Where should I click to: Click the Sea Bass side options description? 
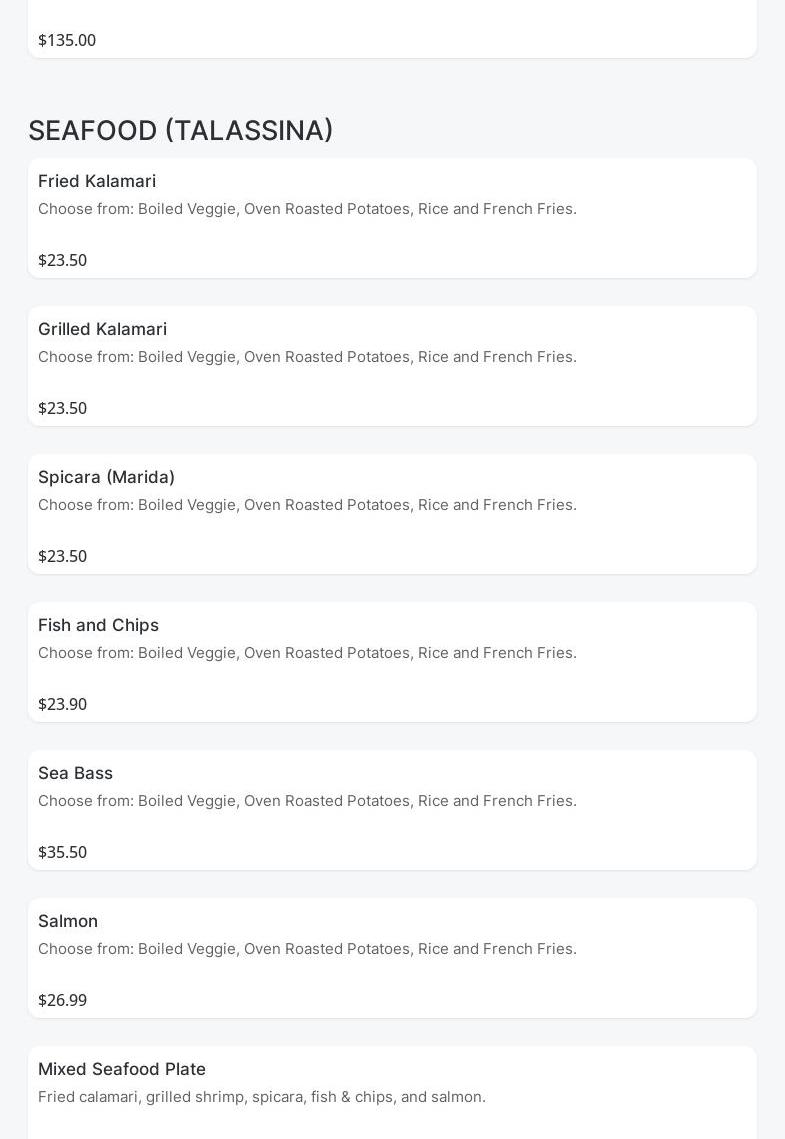tap(307, 801)
